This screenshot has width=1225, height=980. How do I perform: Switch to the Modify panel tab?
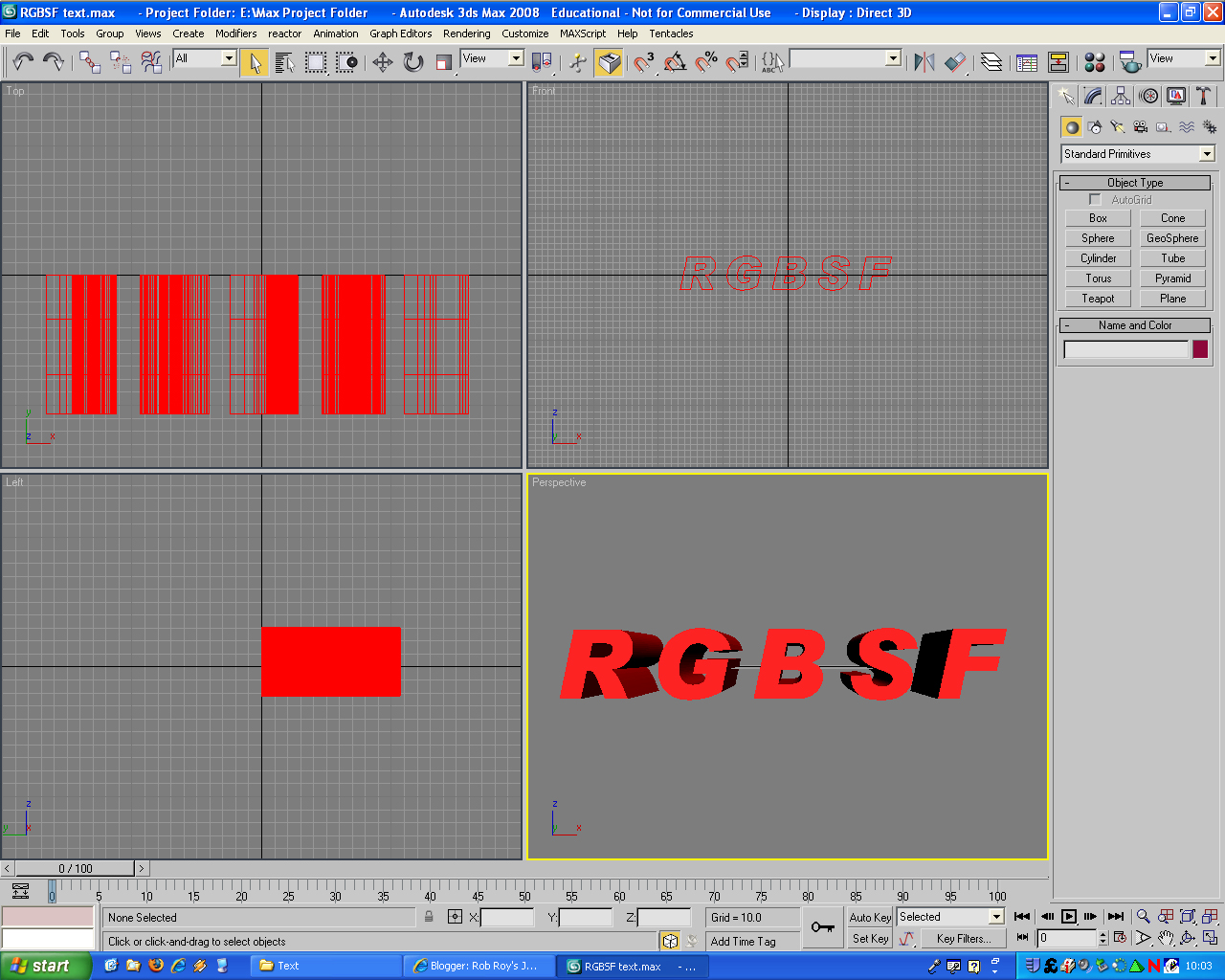click(1093, 96)
